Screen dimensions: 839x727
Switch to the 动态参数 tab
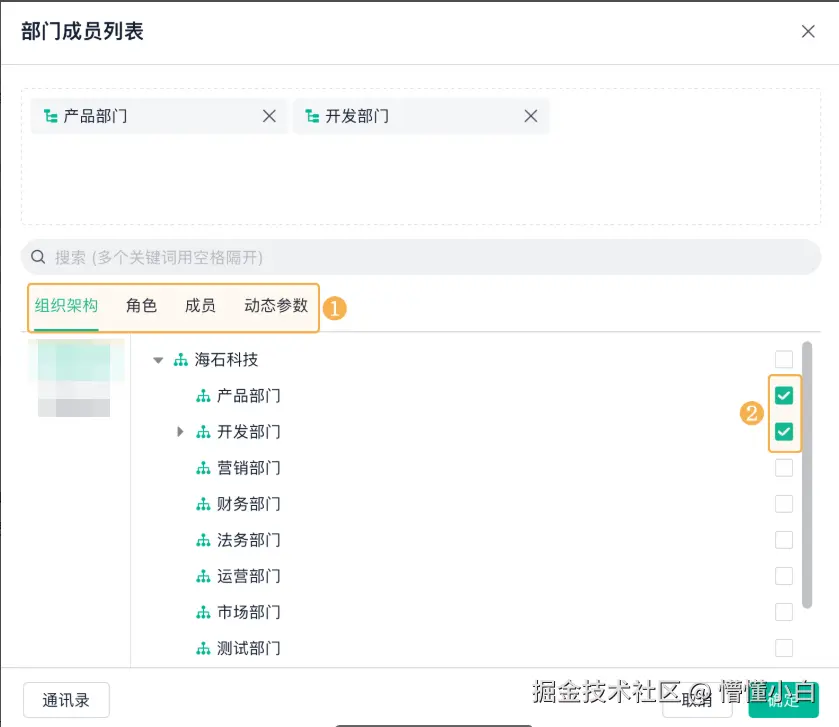[x=275, y=306]
